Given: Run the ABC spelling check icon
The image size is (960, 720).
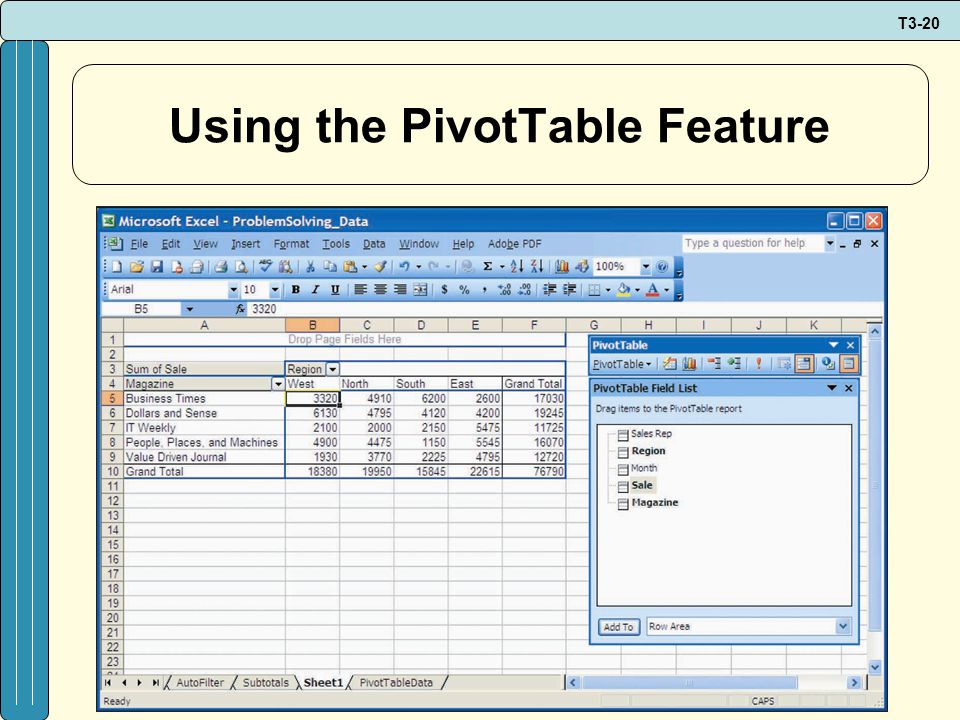Looking at the screenshot, I should point(266,266).
